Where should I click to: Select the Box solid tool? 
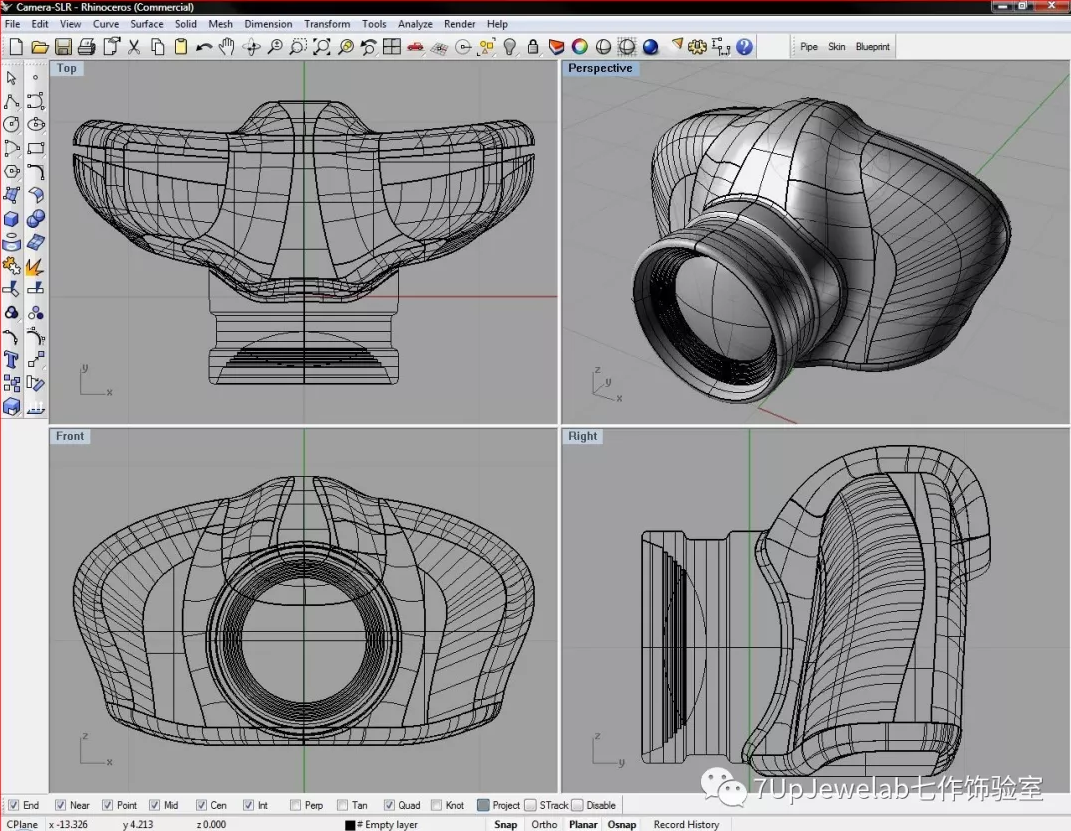tap(12, 219)
